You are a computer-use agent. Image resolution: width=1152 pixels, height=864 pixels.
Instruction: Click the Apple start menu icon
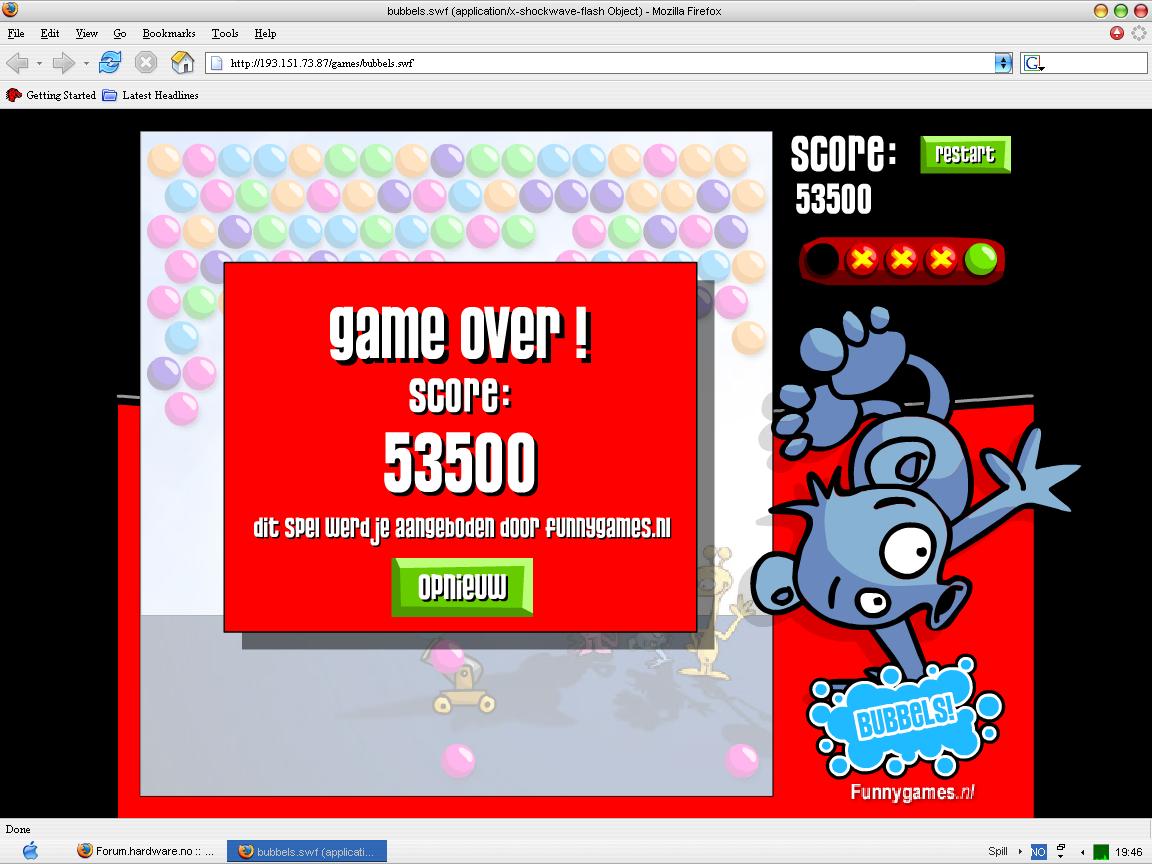30,851
